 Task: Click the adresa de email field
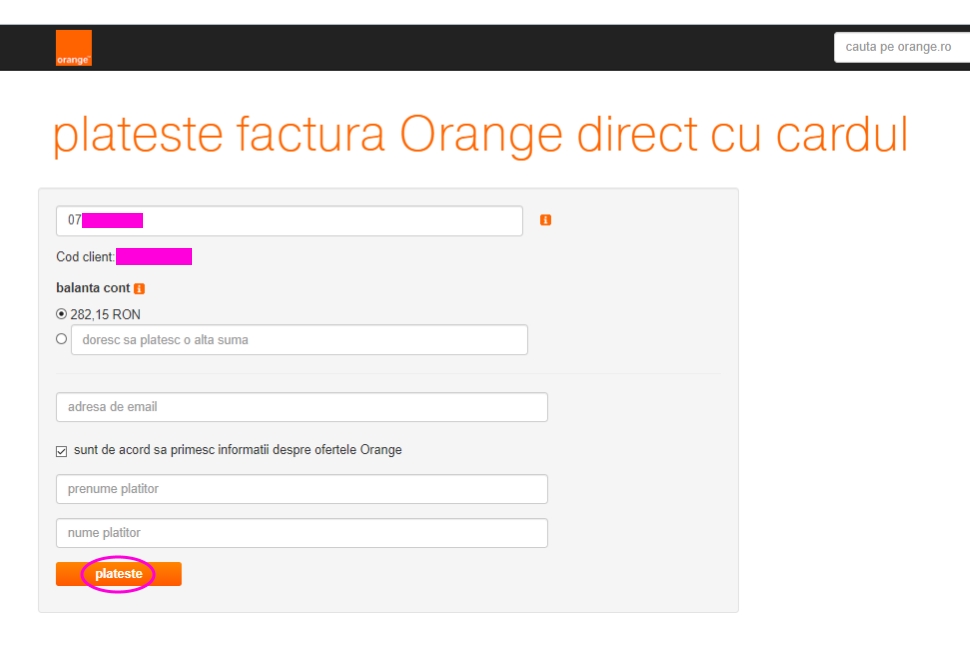301,407
